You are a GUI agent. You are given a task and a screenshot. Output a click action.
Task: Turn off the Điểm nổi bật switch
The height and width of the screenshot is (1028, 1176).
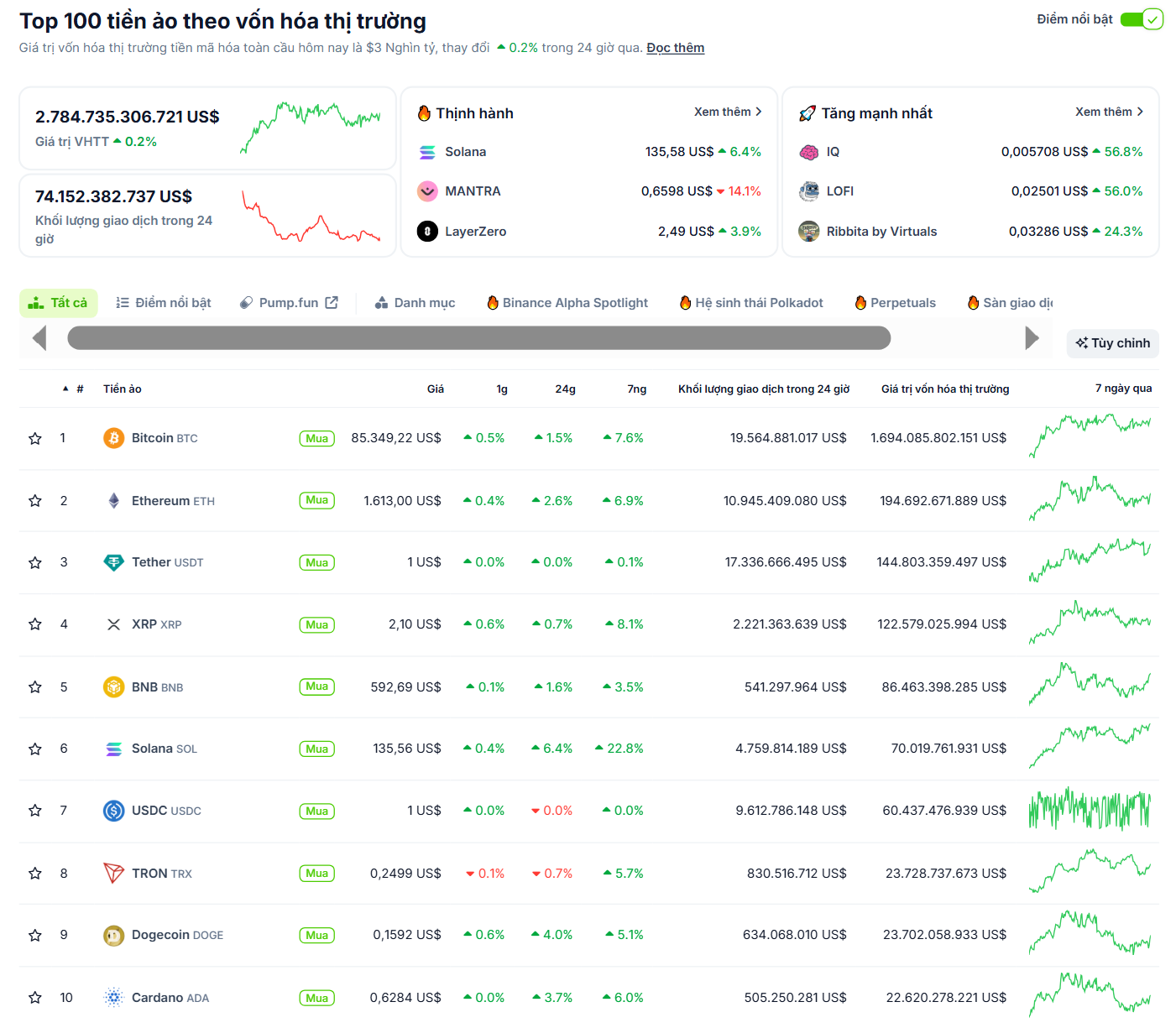pyautogui.click(x=1142, y=19)
